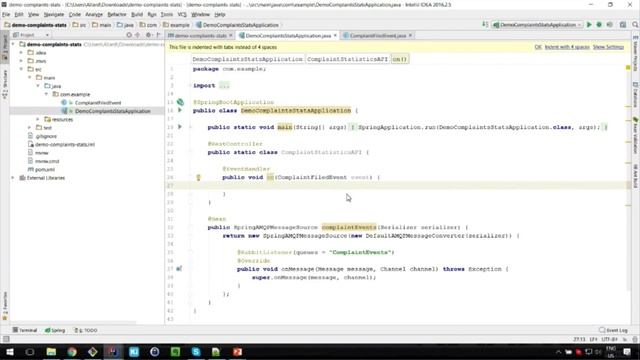640x360 pixels.
Task: Click the Make Project build icon
Action: coord(485,25)
